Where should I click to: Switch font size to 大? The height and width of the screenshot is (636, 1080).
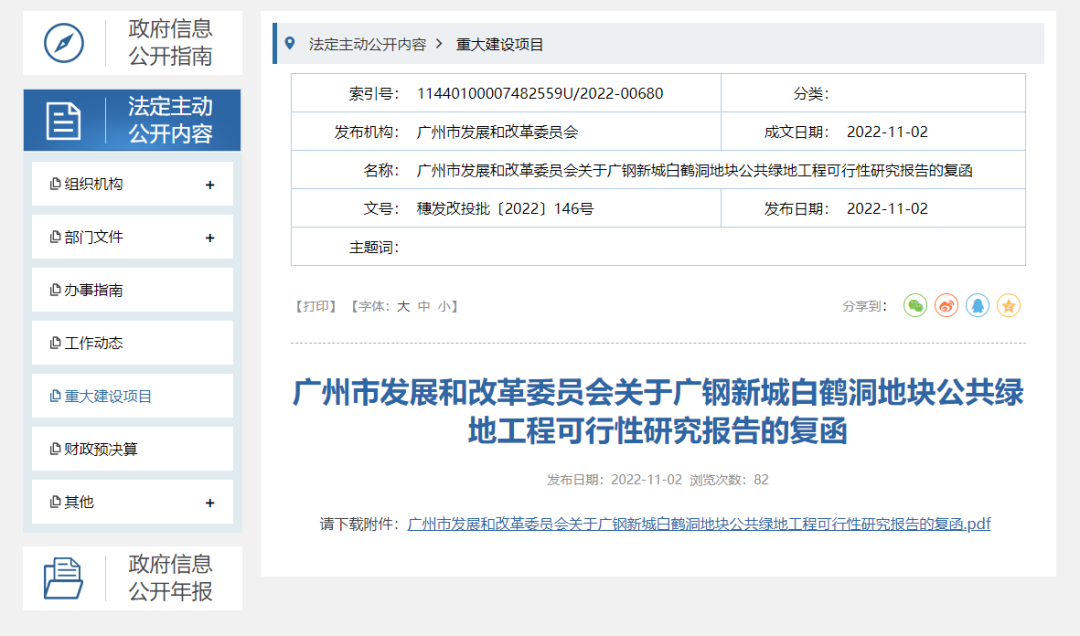coord(403,306)
